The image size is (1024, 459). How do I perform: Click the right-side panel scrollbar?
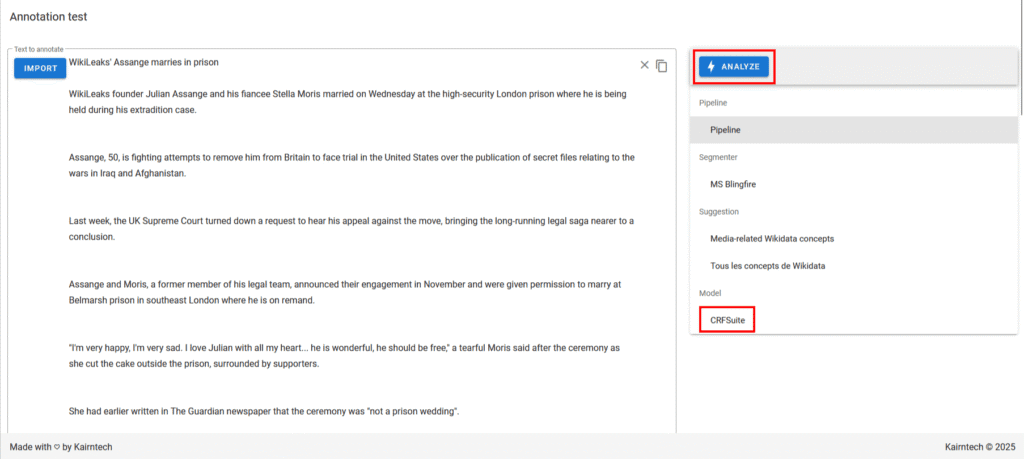tap(1019, 100)
